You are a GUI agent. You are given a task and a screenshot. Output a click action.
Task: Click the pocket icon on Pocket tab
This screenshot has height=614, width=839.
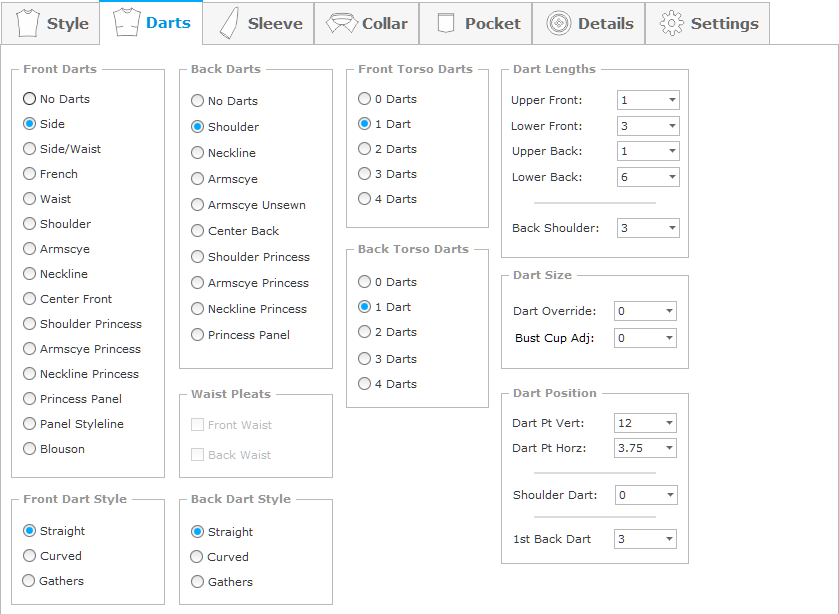(x=446, y=23)
